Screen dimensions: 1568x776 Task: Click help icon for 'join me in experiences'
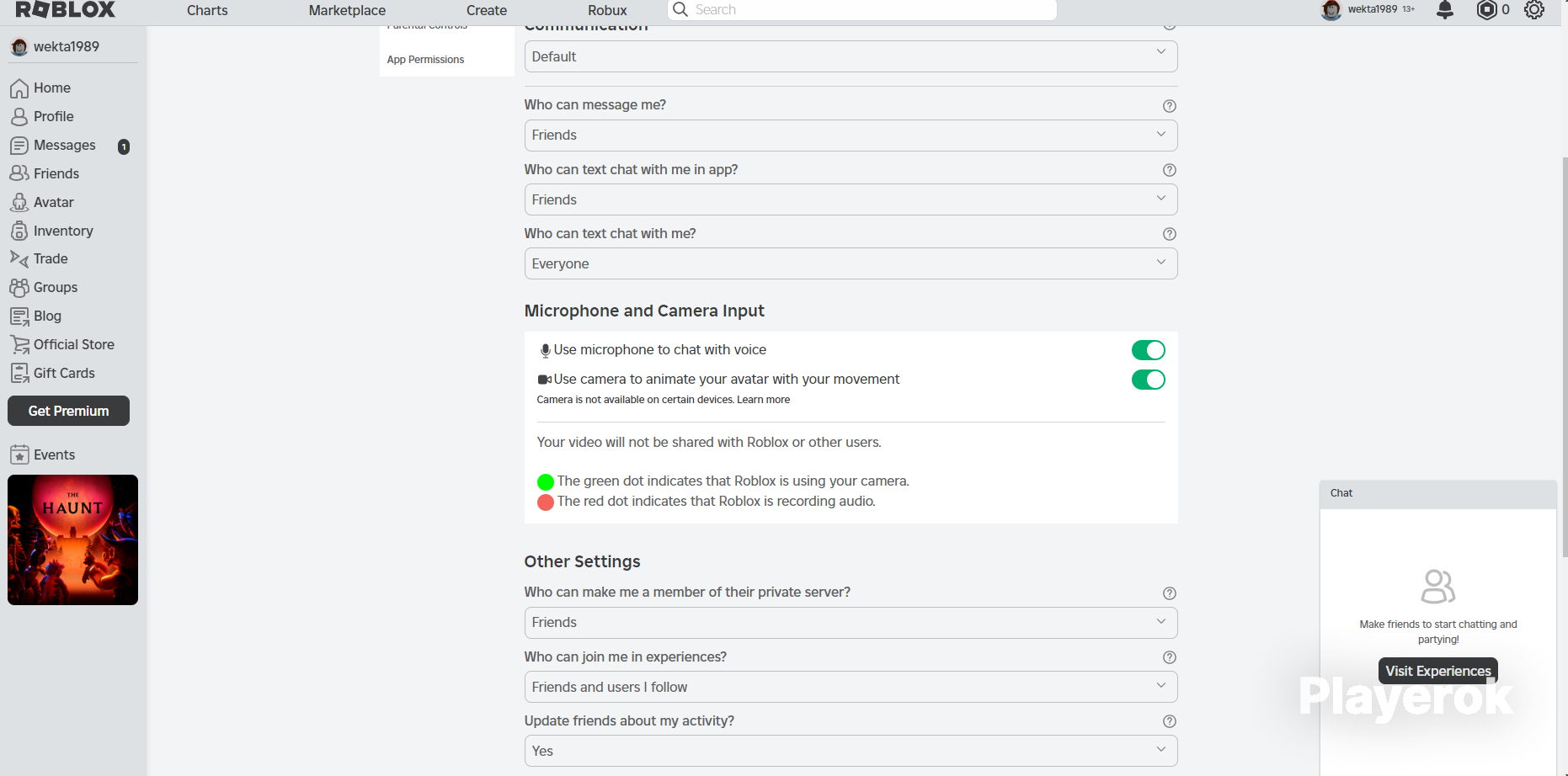(1169, 657)
